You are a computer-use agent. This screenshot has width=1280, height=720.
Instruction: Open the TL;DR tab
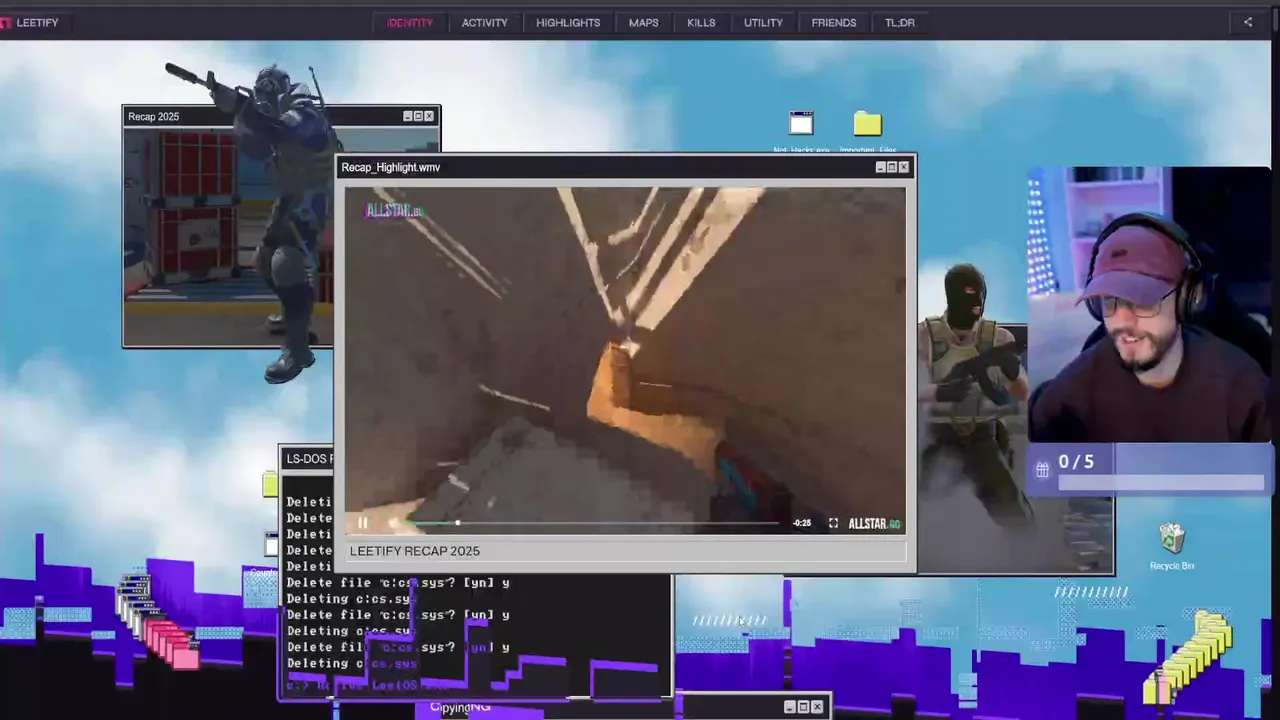(900, 22)
